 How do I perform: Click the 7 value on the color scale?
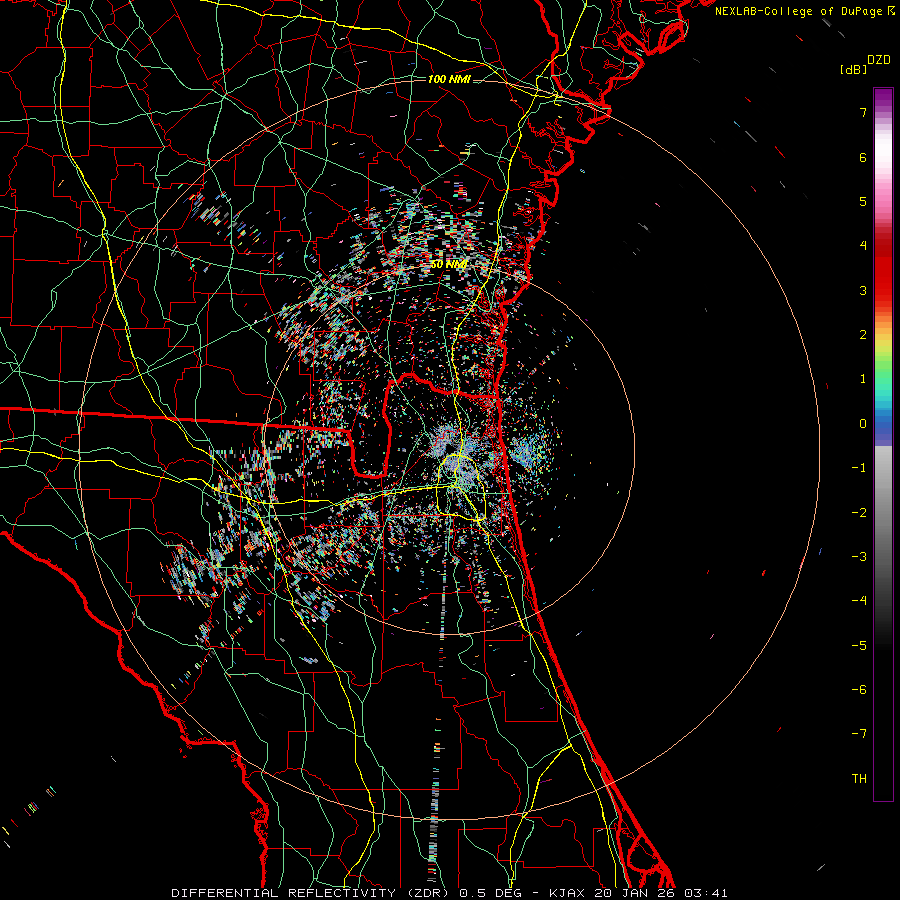(863, 113)
